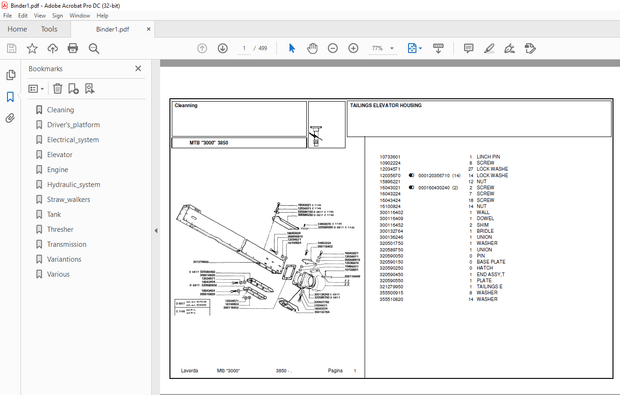The height and width of the screenshot is (395, 620).
Task: Click the page number field
Action: (244, 48)
